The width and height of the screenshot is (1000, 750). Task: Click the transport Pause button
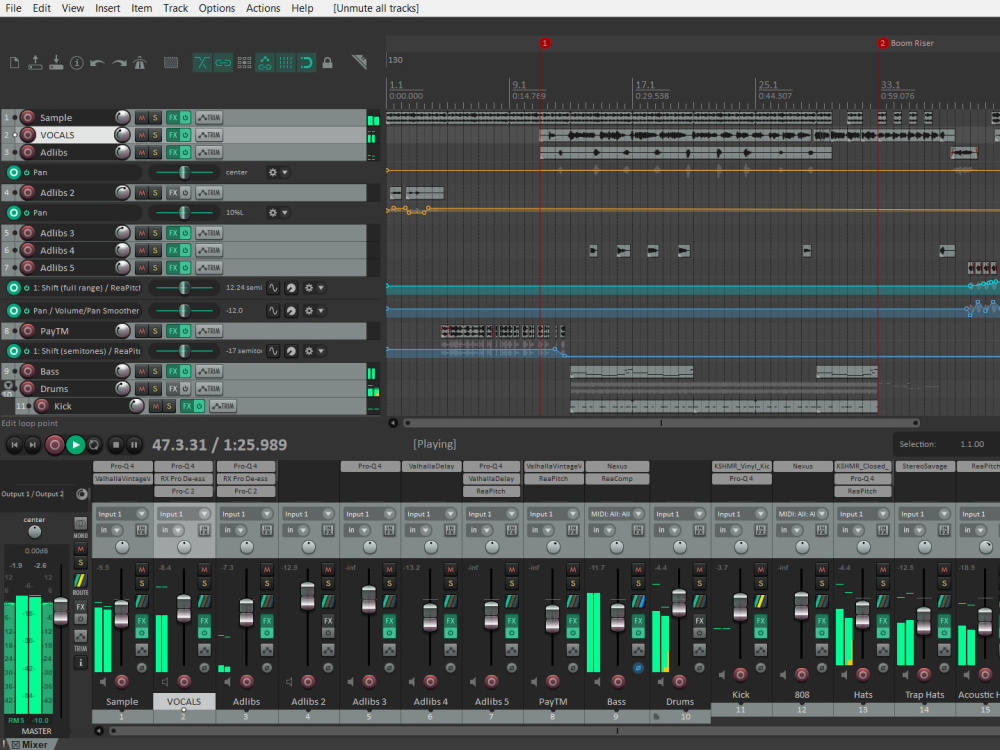[x=134, y=445]
